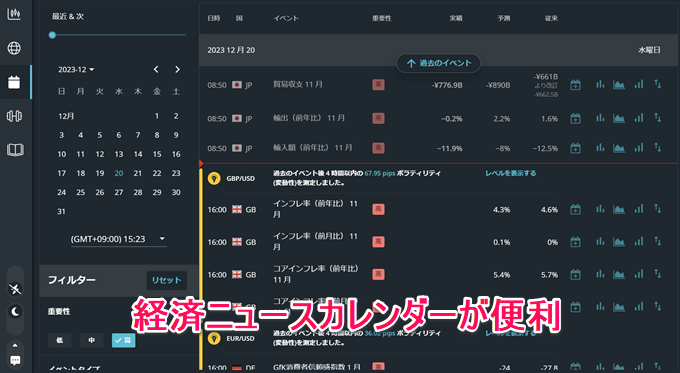The height and width of the screenshot is (373, 680).
Task: Open the dumbbell-shaped icon in sidebar
Action: coord(14,116)
